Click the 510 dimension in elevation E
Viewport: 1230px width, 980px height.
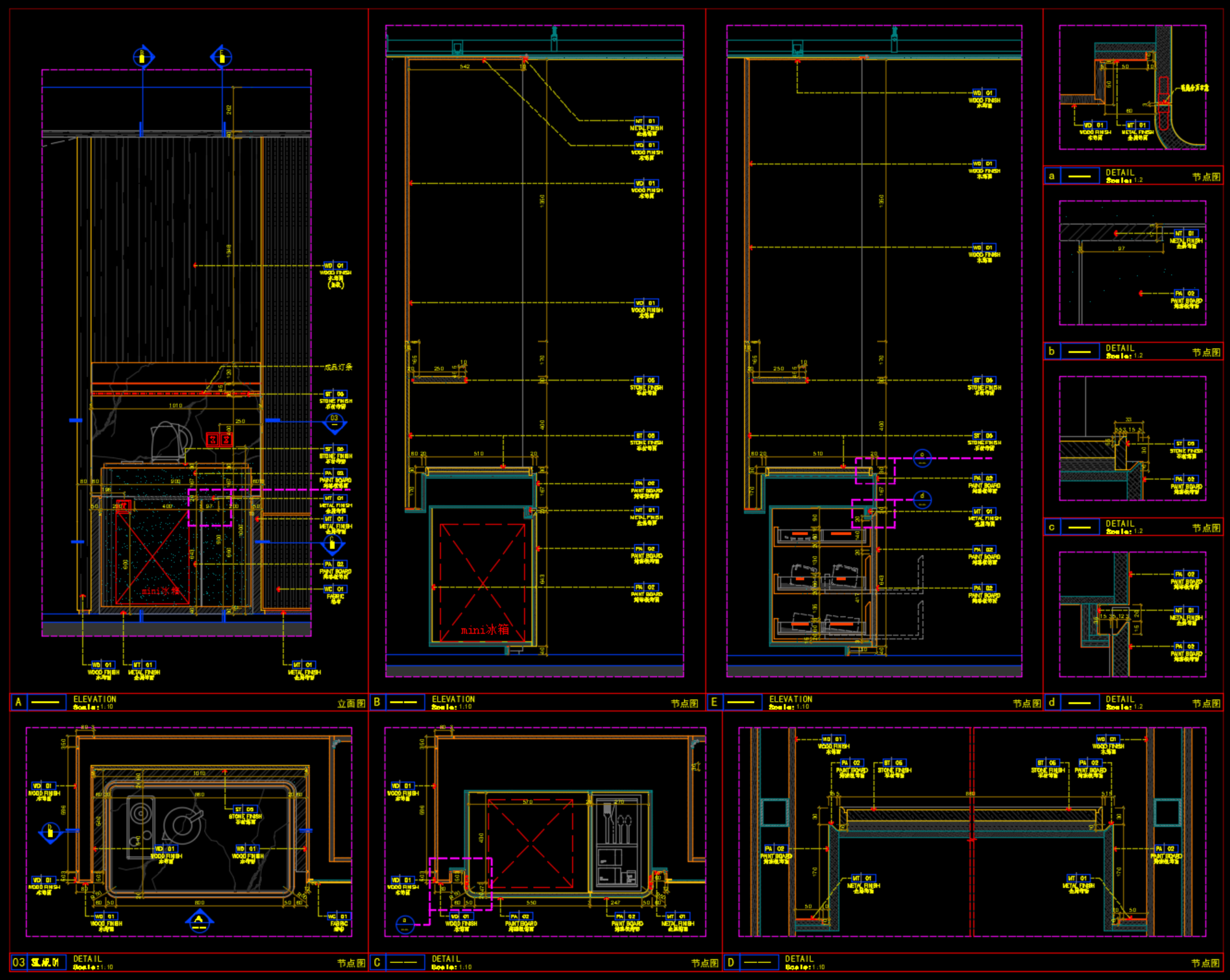(x=818, y=453)
